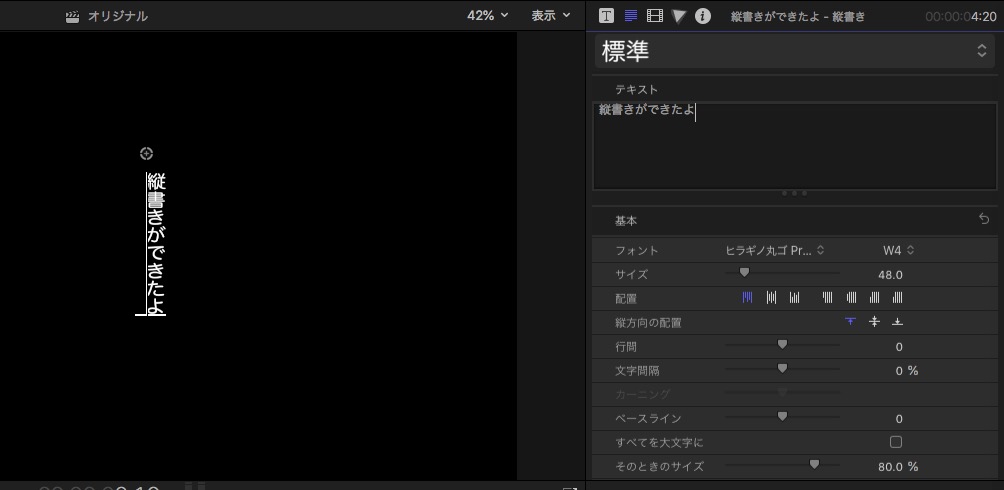
Task: Enable the すべてを大文字に checkbox
Action: [896, 442]
